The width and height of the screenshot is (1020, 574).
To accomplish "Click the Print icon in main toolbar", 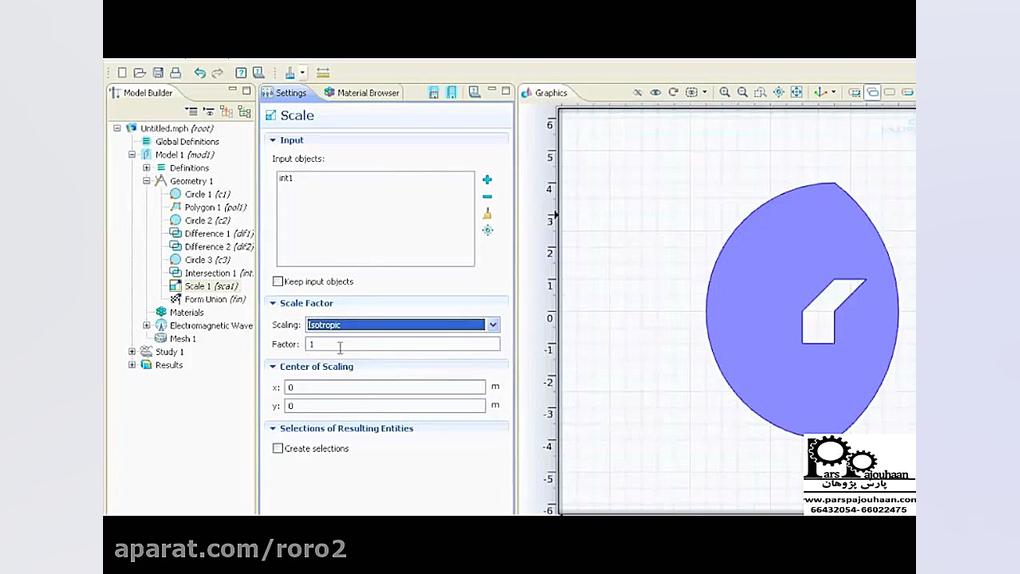I will (176, 73).
